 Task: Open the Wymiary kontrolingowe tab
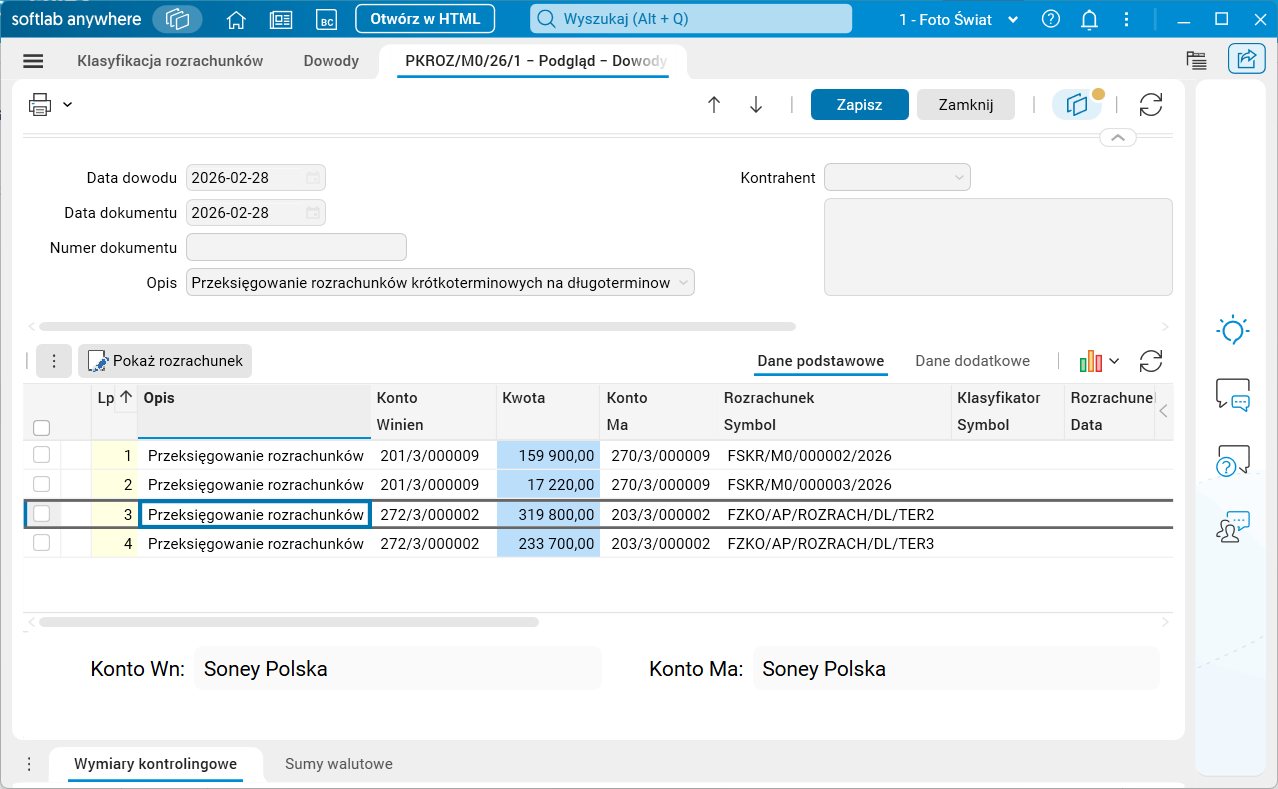pos(155,764)
